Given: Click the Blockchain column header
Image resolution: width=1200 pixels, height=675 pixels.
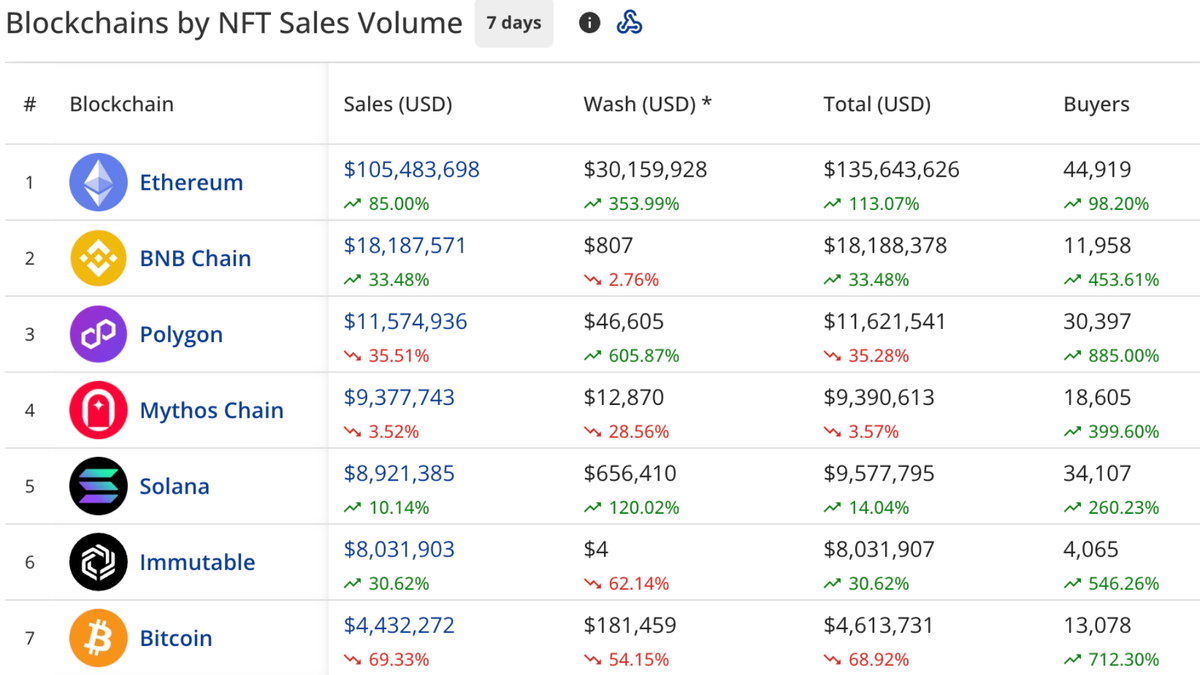Looking at the screenshot, I should coord(121,104).
